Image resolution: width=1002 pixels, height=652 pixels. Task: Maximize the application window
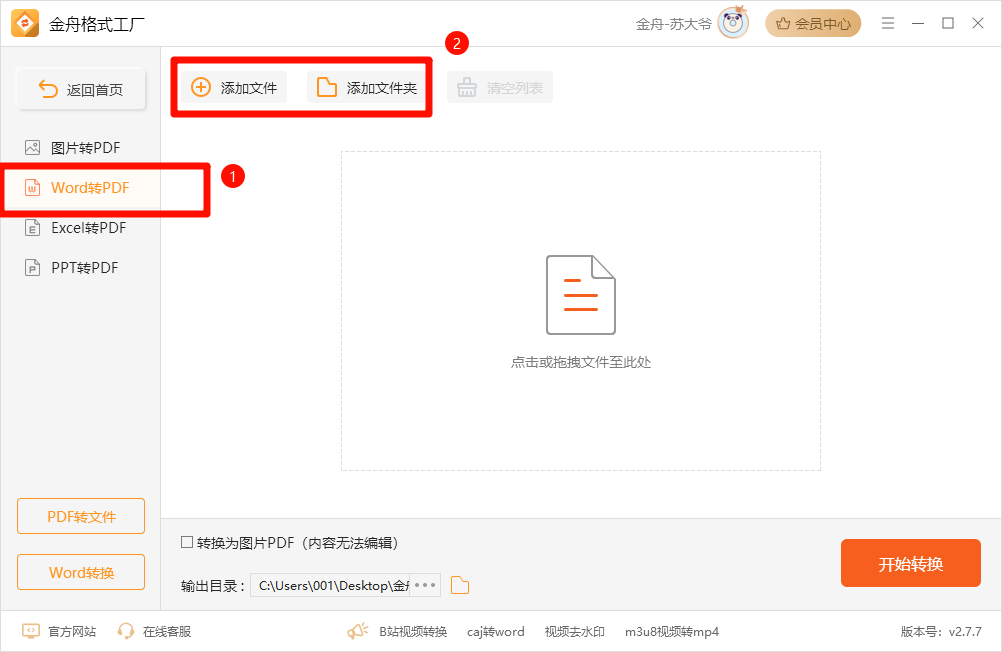pyautogui.click(x=948, y=24)
